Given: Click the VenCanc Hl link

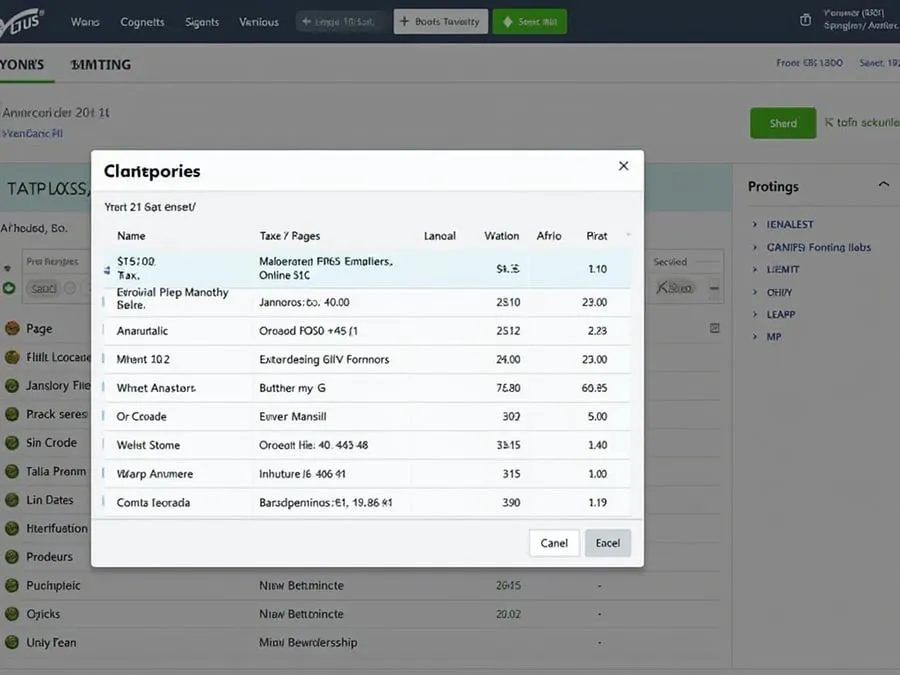Looking at the screenshot, I should (32, 133).
